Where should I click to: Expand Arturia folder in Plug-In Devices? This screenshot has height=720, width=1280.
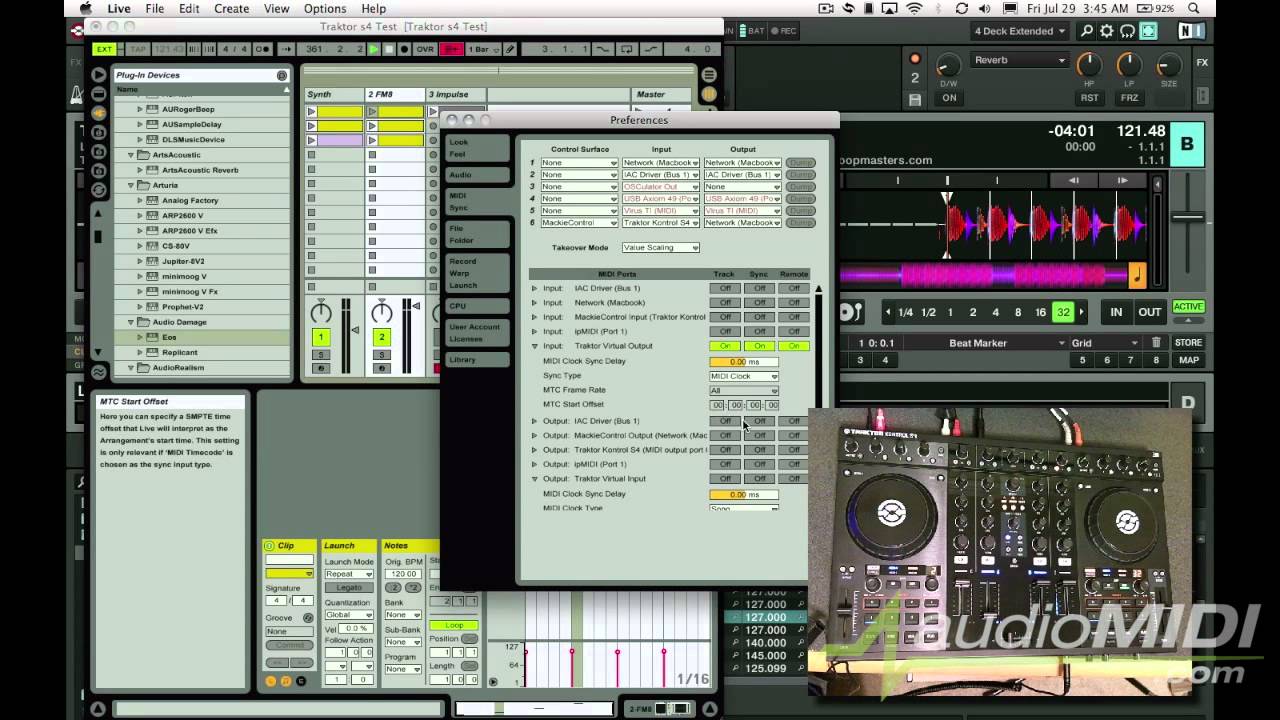pyautogui.click(x=131, y=185)
